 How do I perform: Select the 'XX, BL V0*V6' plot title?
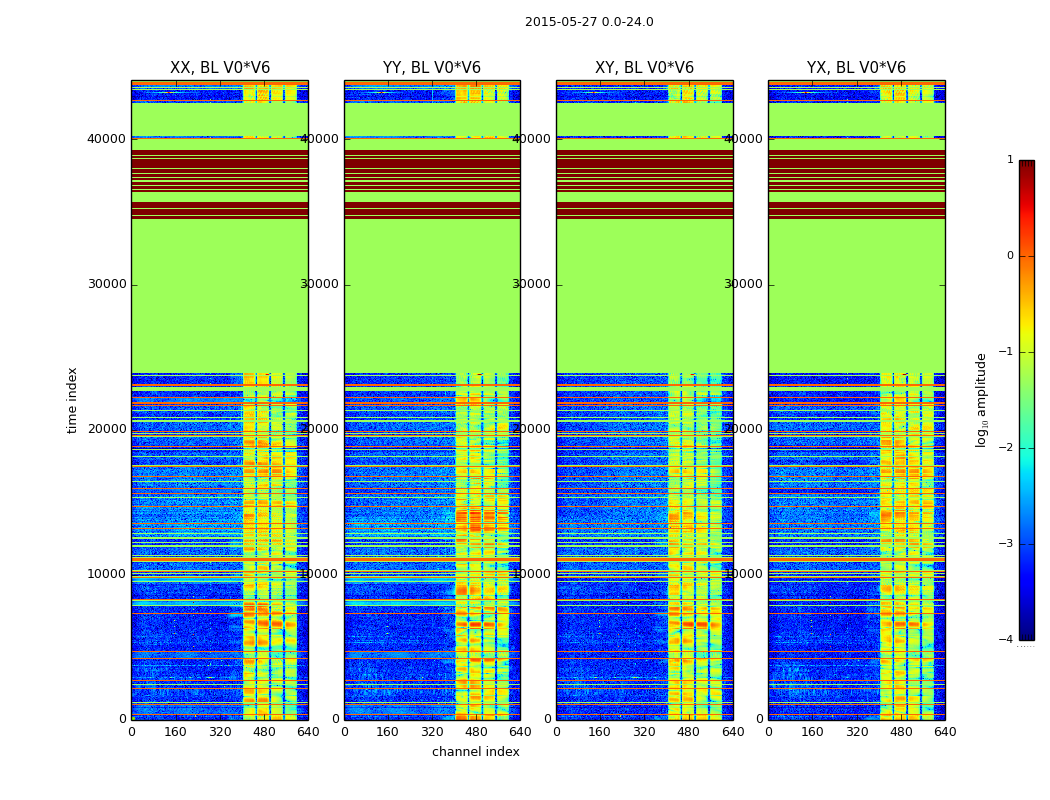(219, 68)
